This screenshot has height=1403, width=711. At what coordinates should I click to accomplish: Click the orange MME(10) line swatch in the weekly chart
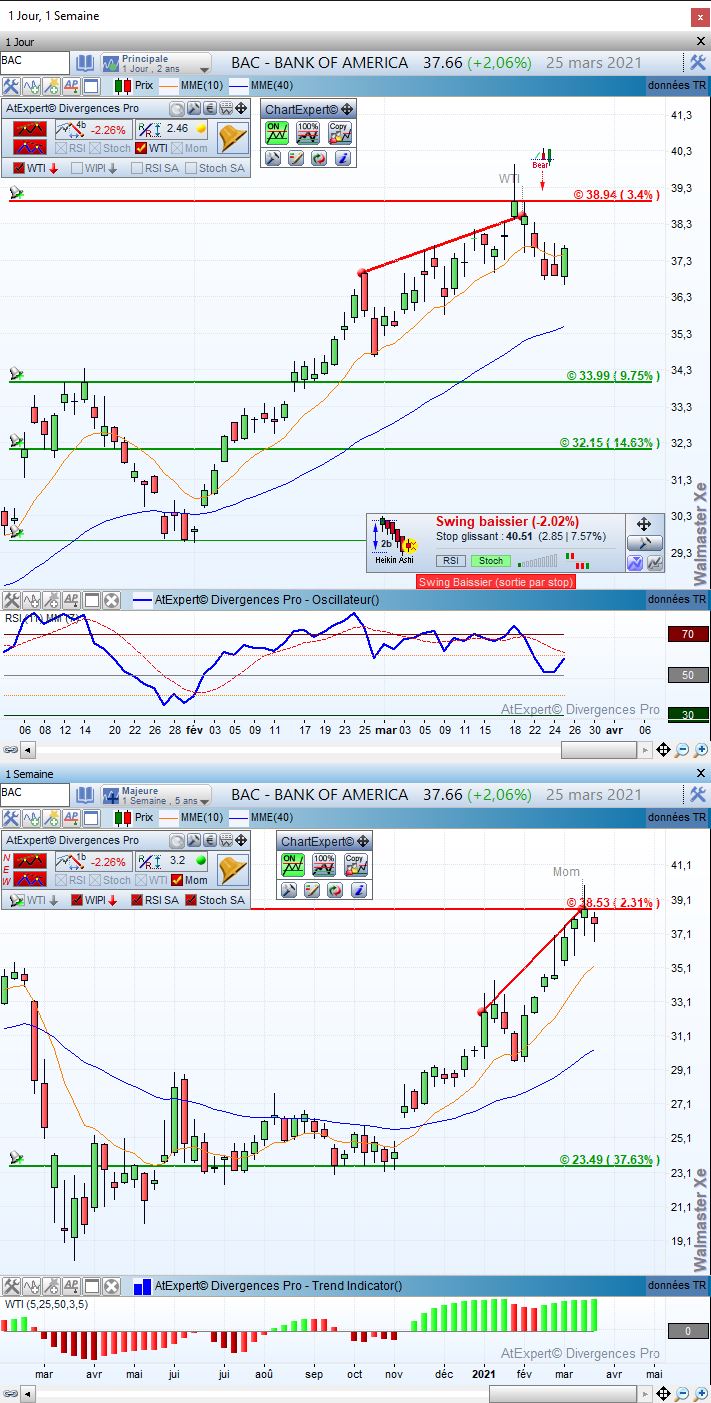(167, 818)
